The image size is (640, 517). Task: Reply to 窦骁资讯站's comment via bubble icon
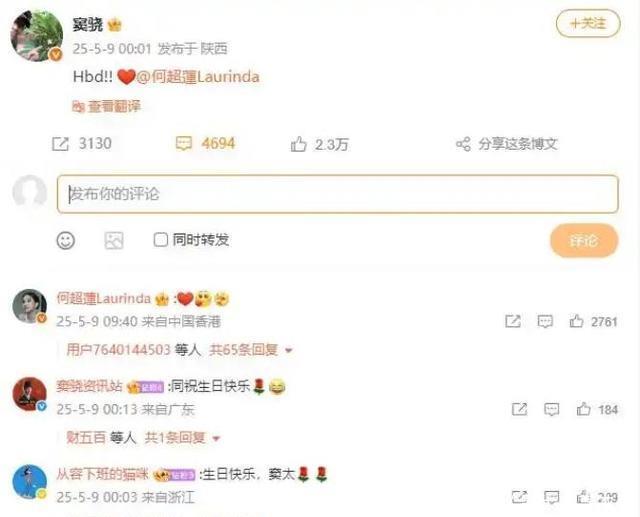click(551, 409)
